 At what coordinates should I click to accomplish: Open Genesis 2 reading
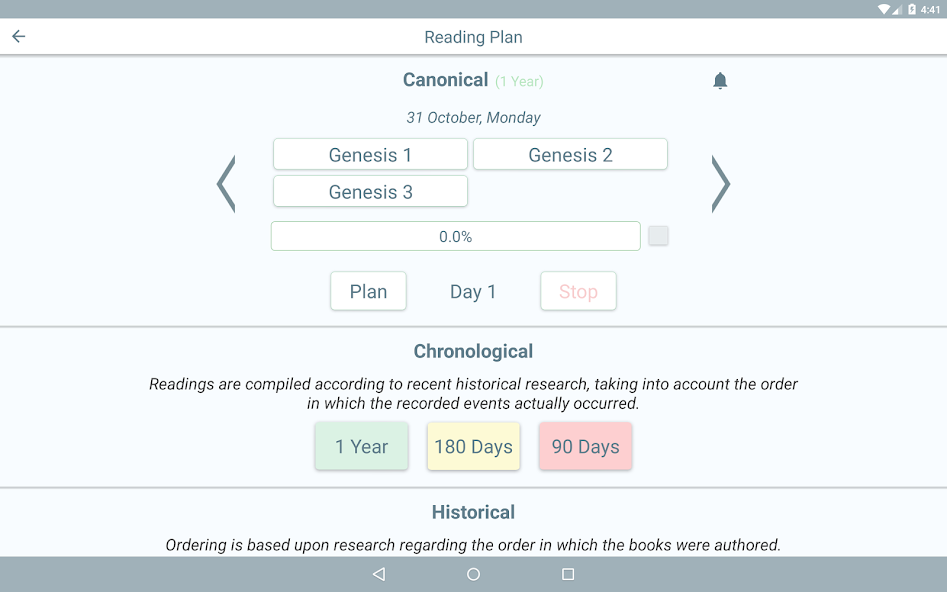click(570, 155)
